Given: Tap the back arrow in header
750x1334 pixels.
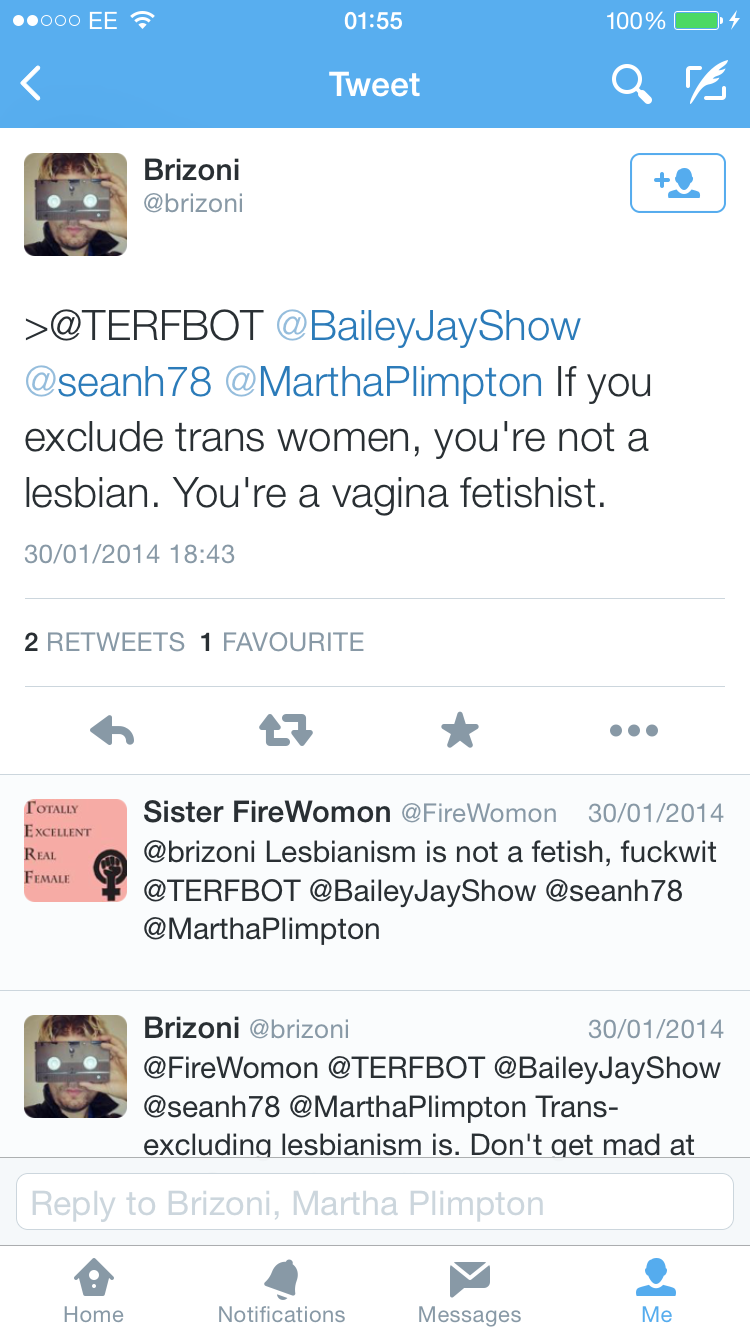Looking at the screenshot, I should [32, 84].
